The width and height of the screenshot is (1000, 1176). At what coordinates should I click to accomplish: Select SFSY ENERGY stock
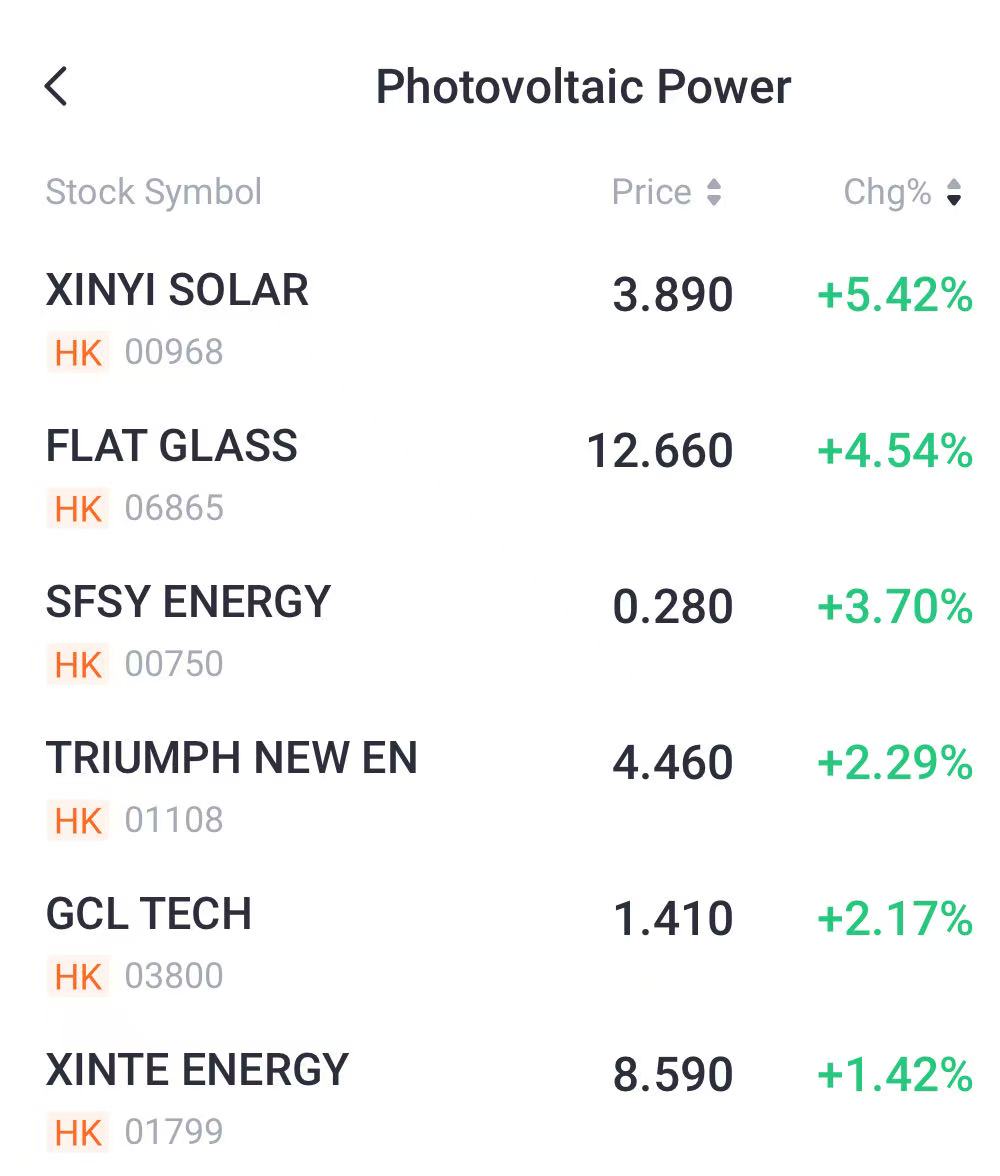[x=188, y=602]
